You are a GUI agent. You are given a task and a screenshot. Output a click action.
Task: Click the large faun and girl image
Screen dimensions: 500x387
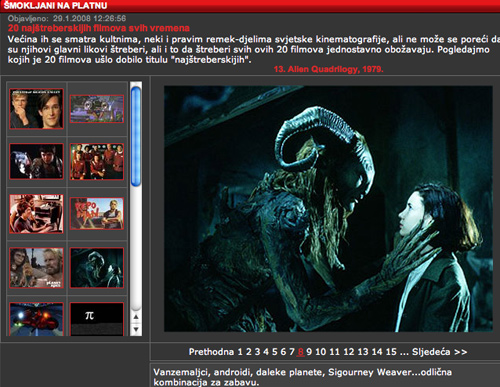click(x=328, y=209)
